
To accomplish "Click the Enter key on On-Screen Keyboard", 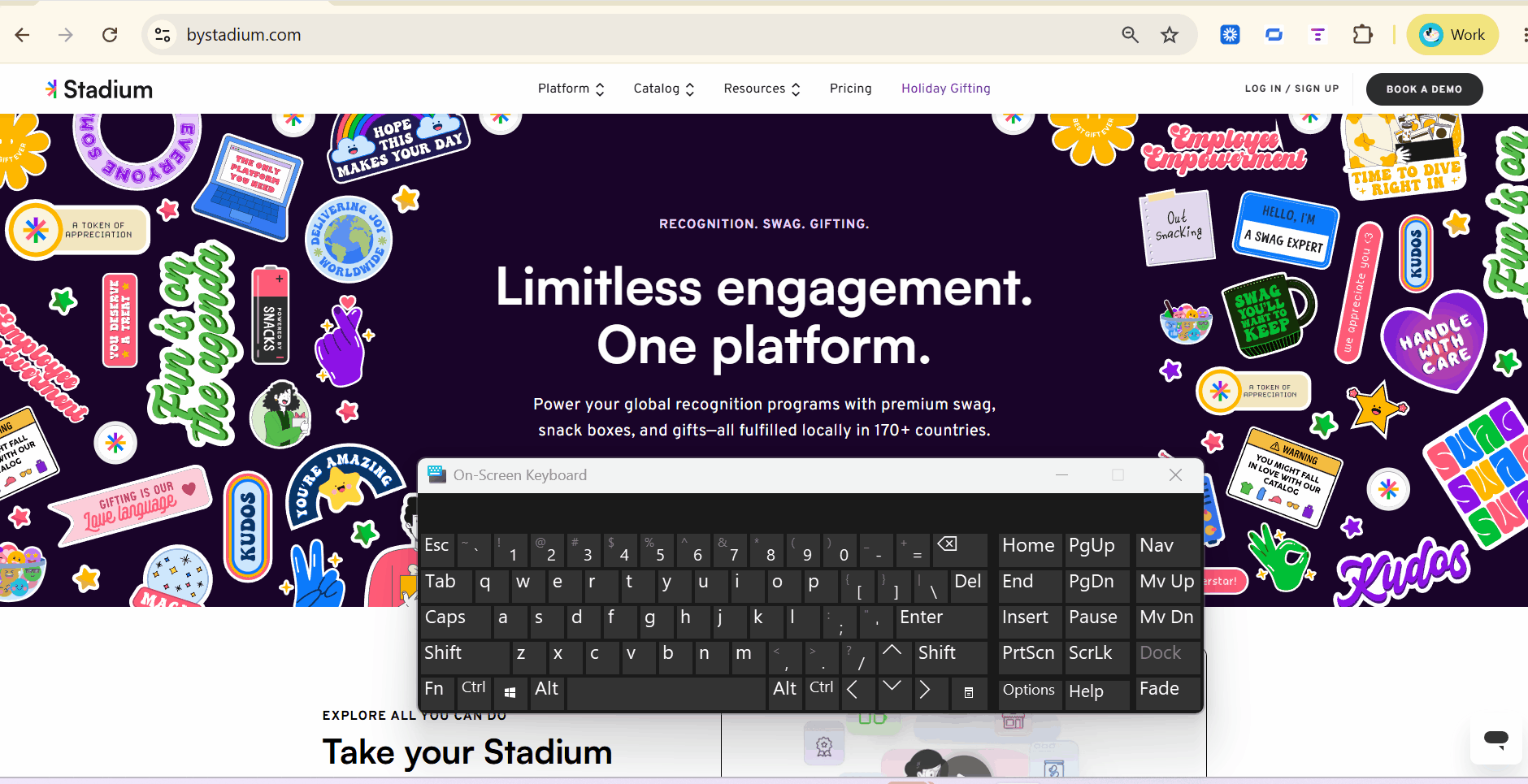I will pyautogui.click(x=941, y=622).
